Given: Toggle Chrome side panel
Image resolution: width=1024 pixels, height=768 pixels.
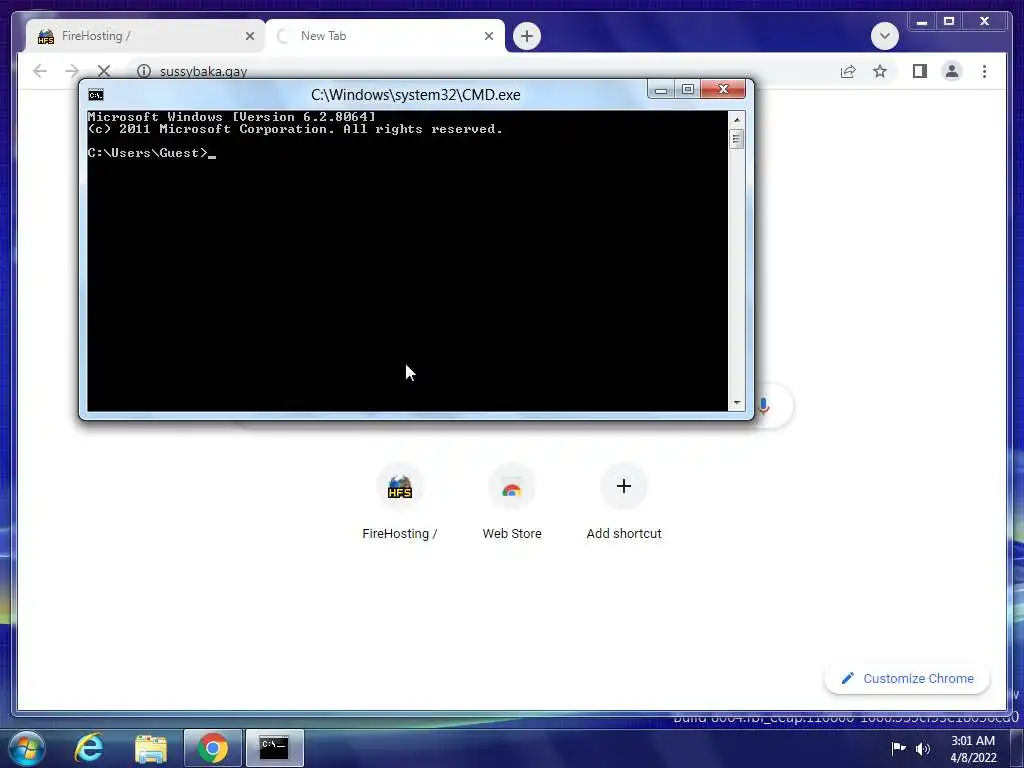Looking at the screenshot, I should point(920,71).
